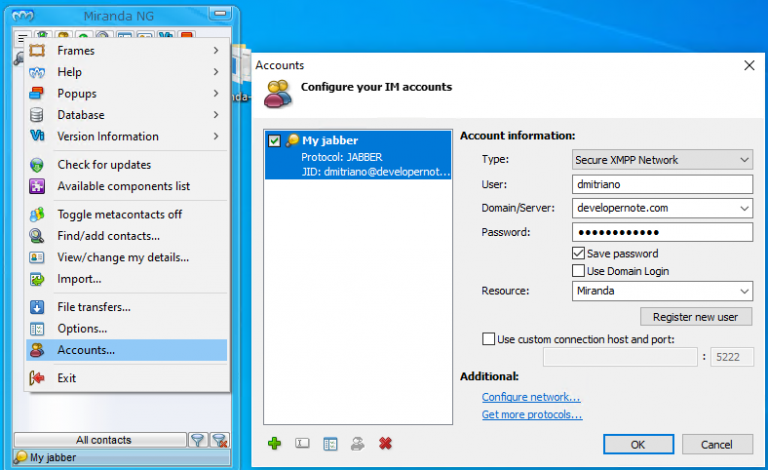Click OK in Accounts dialog
This screenshot has height=470, width=768.
click(638, 445)
